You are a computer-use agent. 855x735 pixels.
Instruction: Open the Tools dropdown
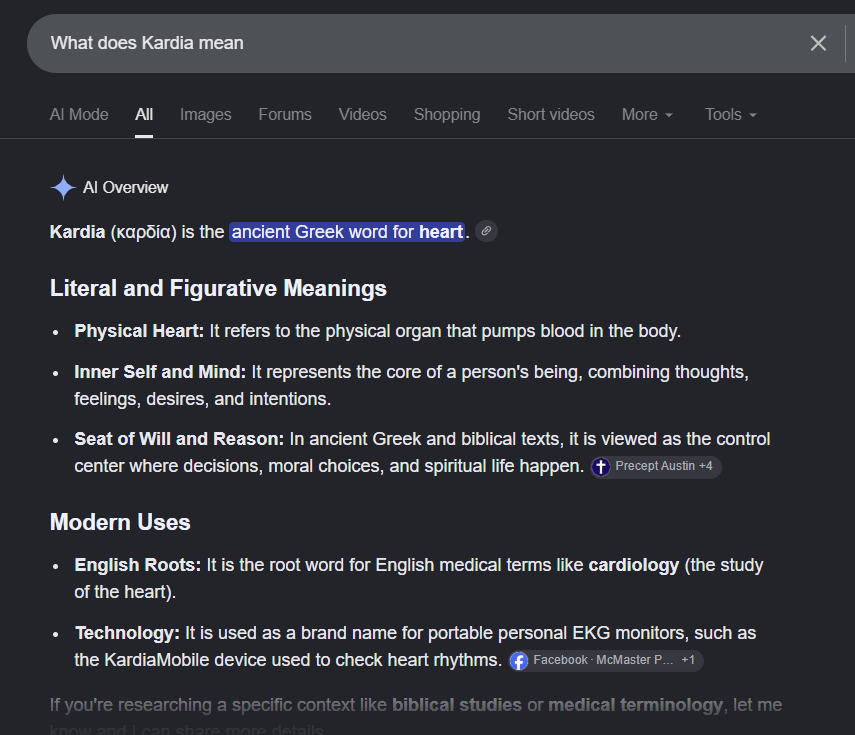pos(731,115)
